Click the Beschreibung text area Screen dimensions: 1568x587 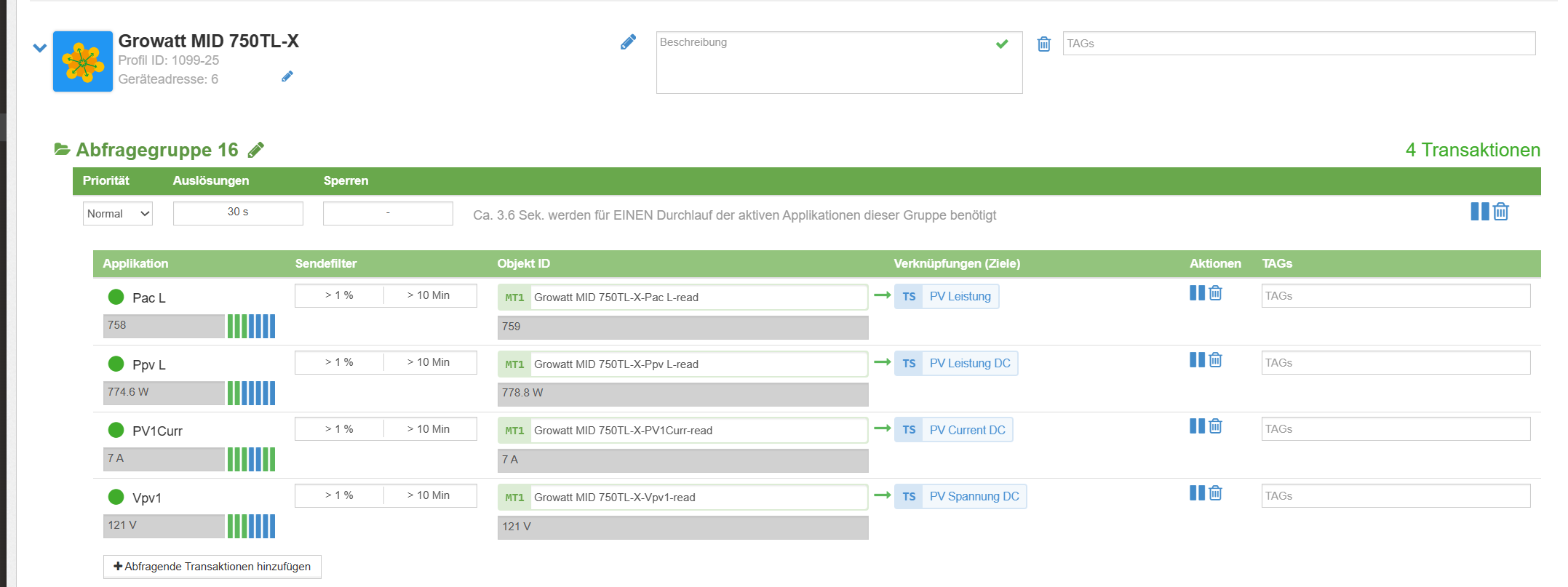[x=839, y=63]
